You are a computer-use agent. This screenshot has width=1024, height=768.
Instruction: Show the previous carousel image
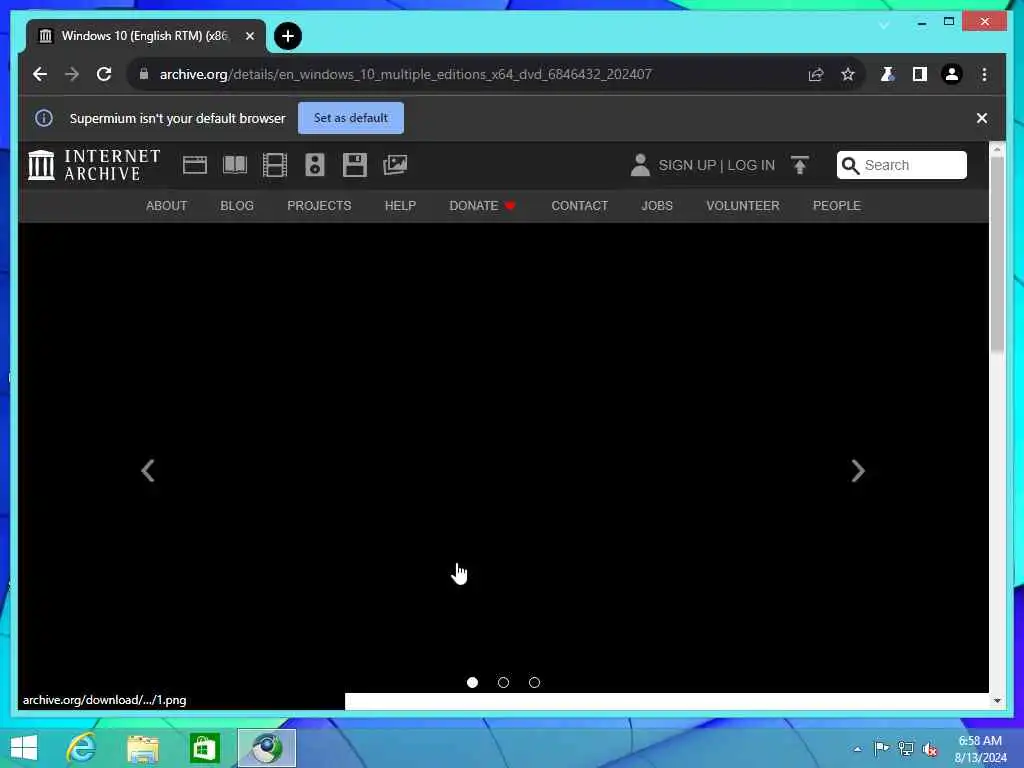tap(148, 471)
